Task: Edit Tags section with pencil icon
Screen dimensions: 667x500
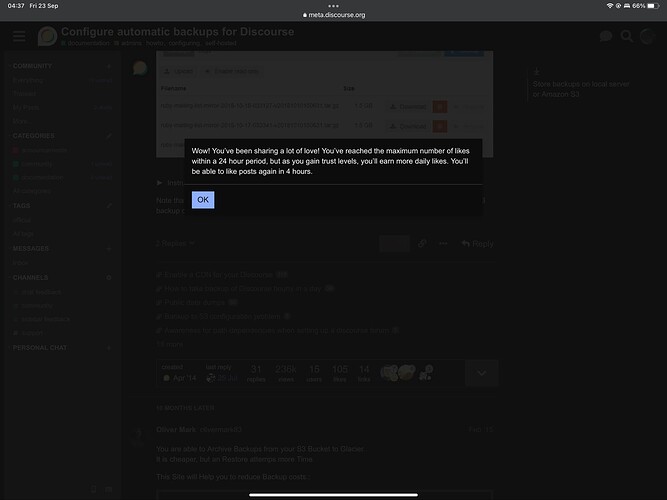Action: [109, 206]
